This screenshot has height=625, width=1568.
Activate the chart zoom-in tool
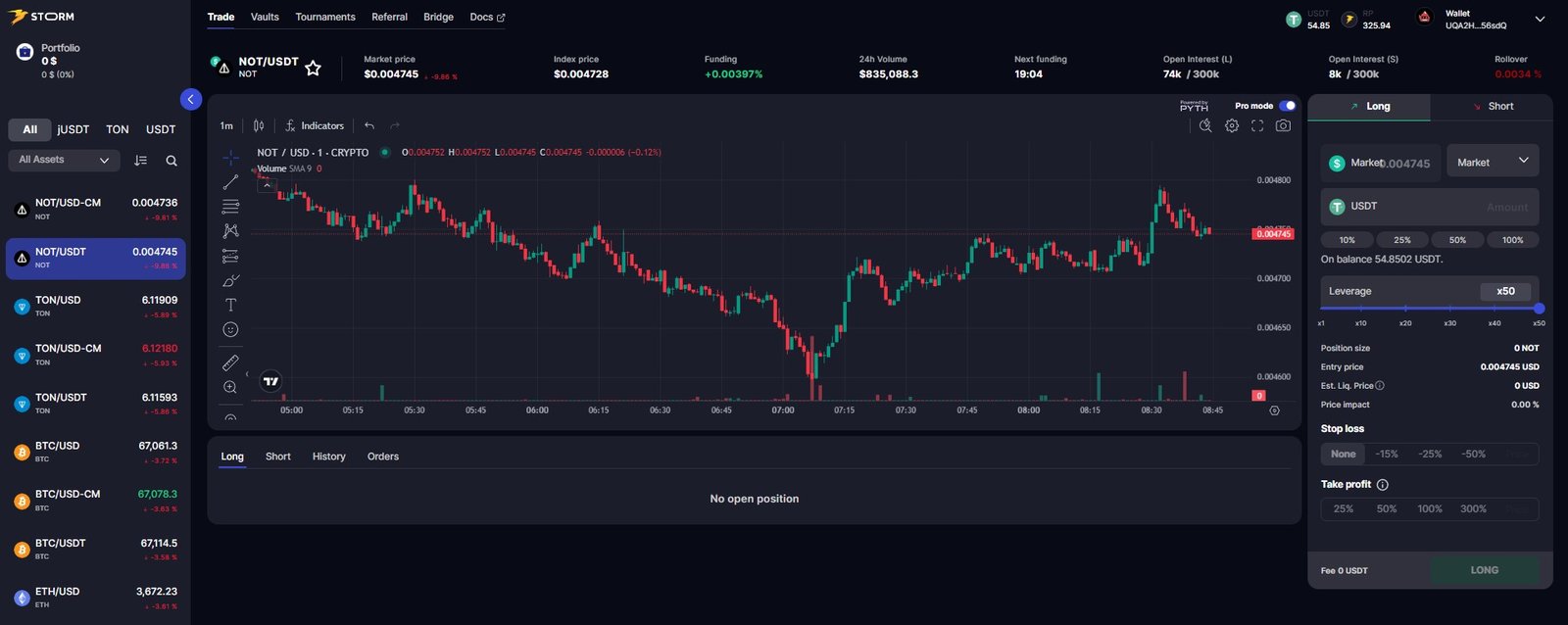230,387
